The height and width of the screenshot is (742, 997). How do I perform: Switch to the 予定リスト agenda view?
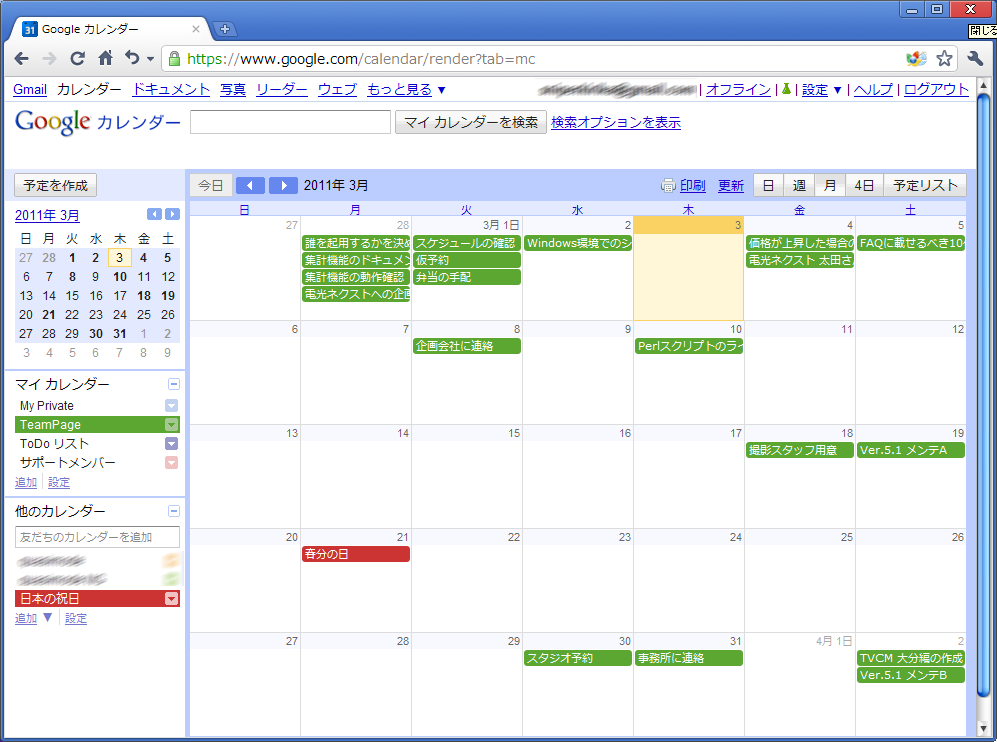[925, 185]
